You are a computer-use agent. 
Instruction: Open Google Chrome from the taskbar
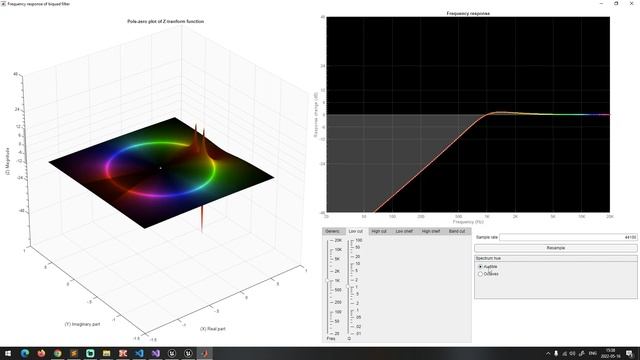(58, 353)
